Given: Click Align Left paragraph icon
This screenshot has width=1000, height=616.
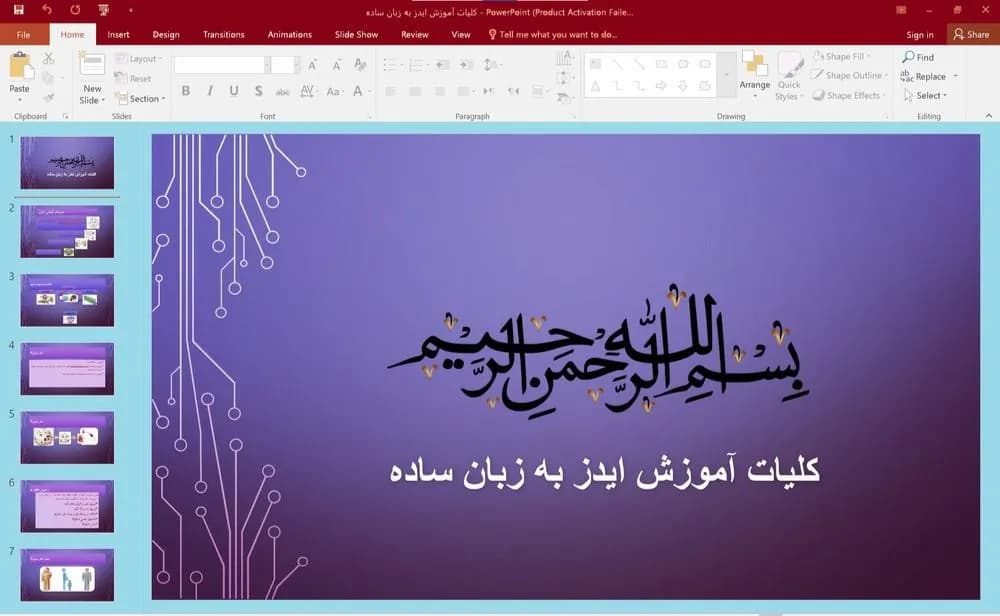Looking at the screenshot, I should [391, 91].
